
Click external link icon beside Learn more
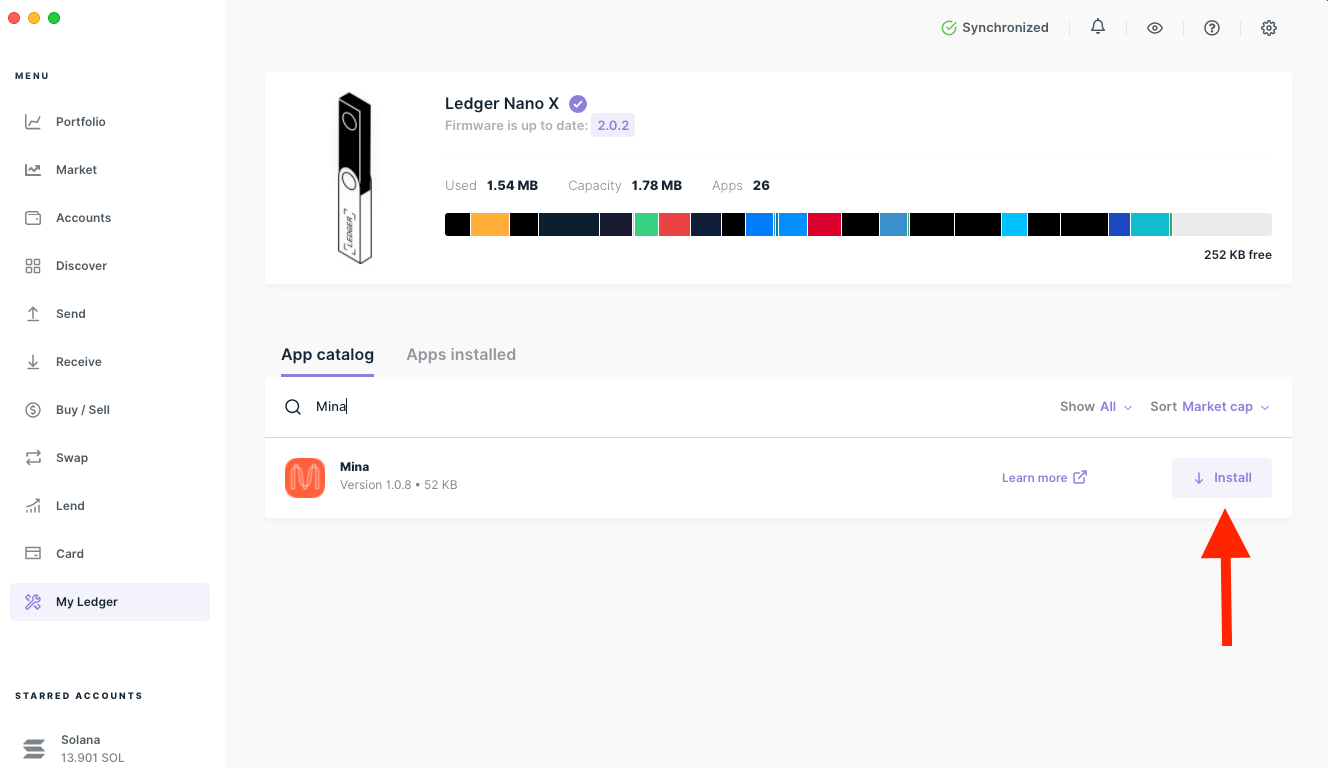pyautogui.click(x=1080, y=477)
